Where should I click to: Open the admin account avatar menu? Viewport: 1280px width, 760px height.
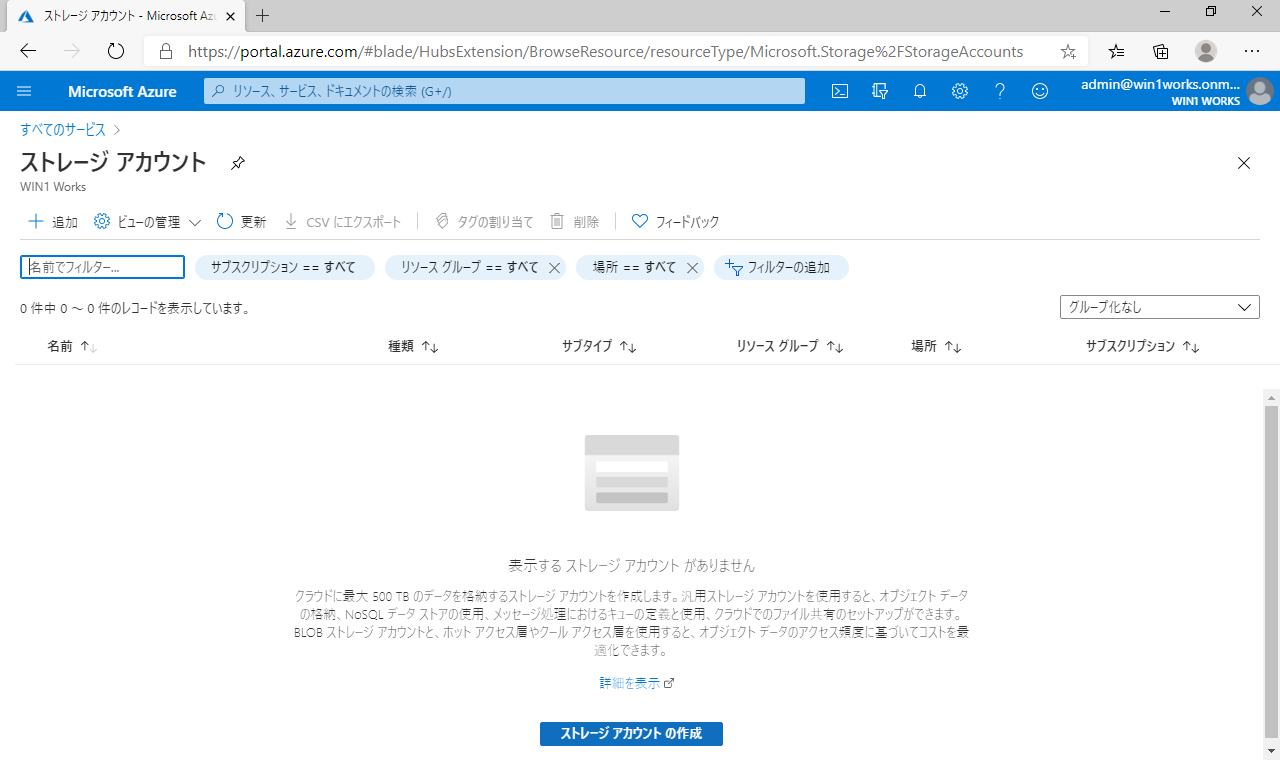[1259, 91]
